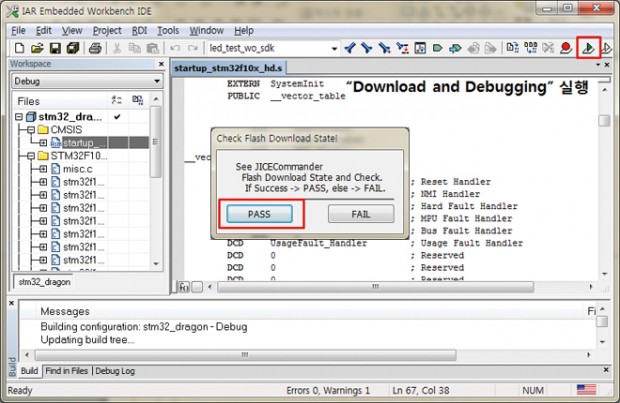Click 'Building configuration: stm32_dragon - Debug' message

coord(144,327)
